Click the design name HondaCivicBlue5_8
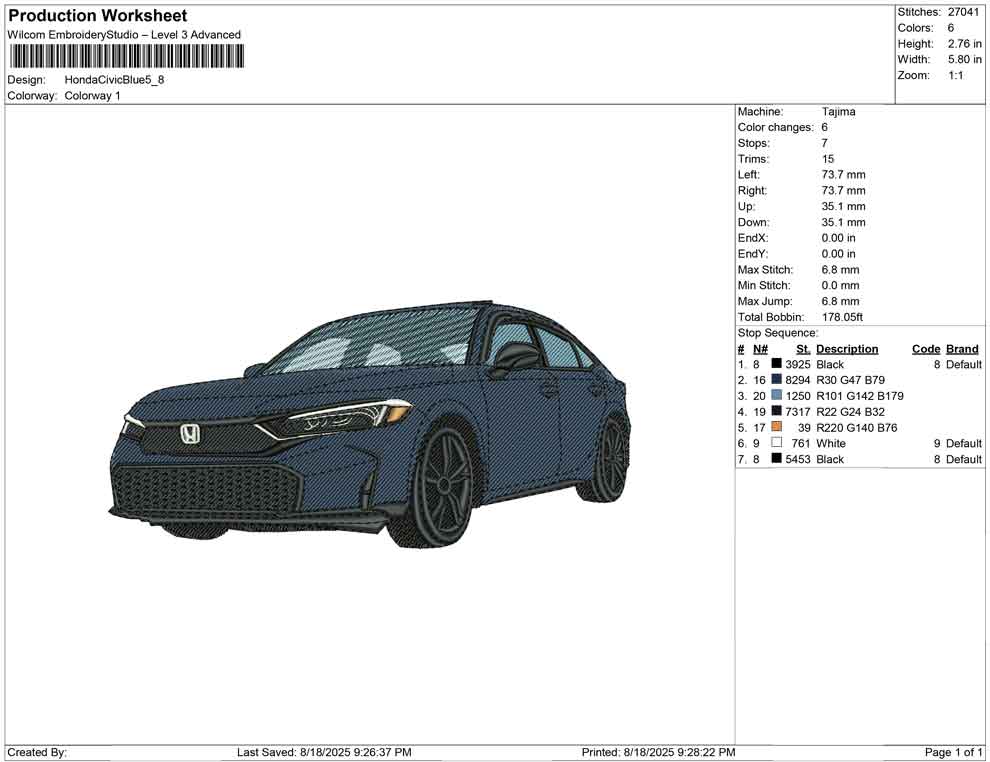The width and height of the screenshot is (990, 762). click(x=114, y=80)
